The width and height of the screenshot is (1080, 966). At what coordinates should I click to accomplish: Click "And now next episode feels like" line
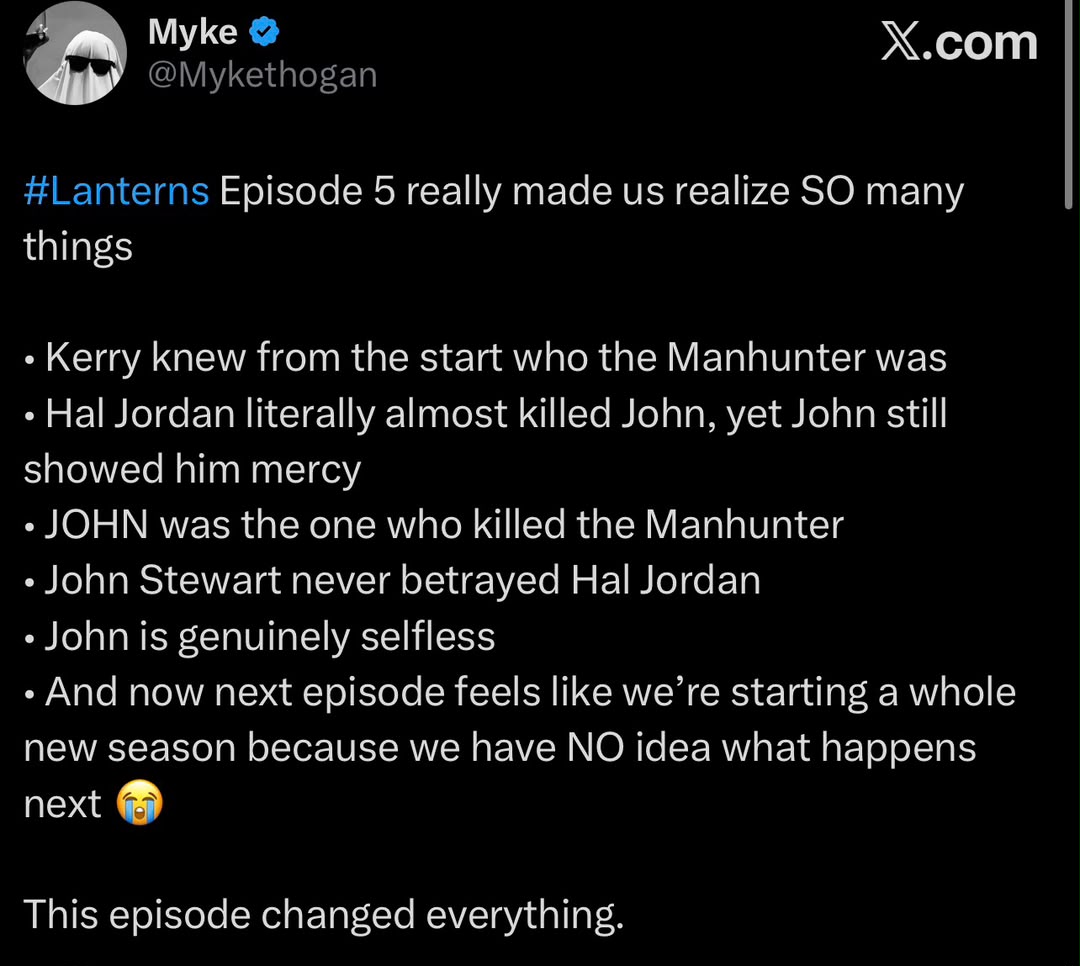point(519,692)
